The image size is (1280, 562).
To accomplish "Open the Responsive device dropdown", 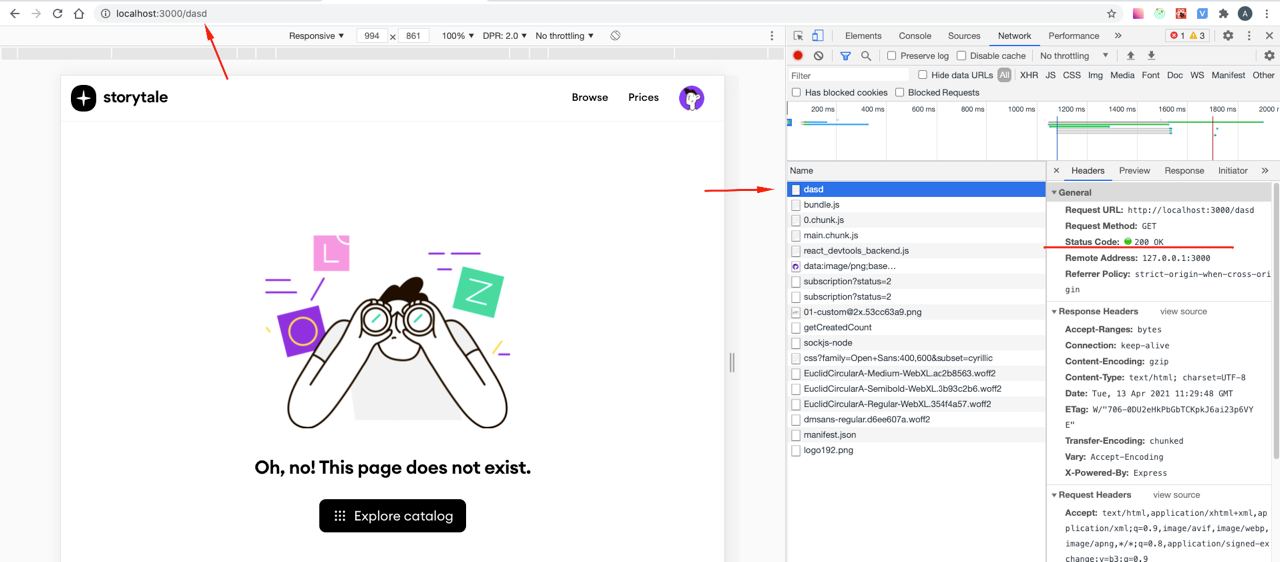I will coord(316,36).
